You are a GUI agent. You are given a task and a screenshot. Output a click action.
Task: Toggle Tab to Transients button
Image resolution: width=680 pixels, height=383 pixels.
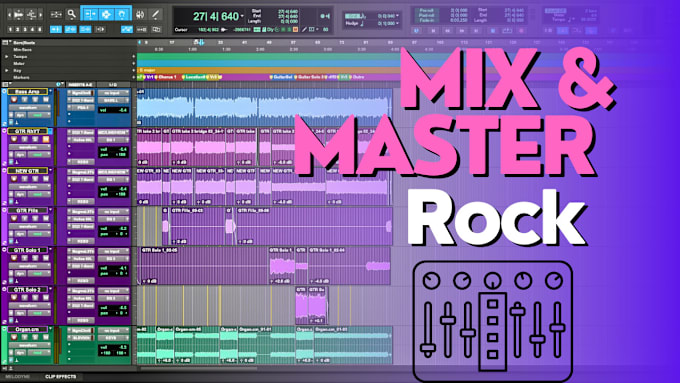click(56, 29)
